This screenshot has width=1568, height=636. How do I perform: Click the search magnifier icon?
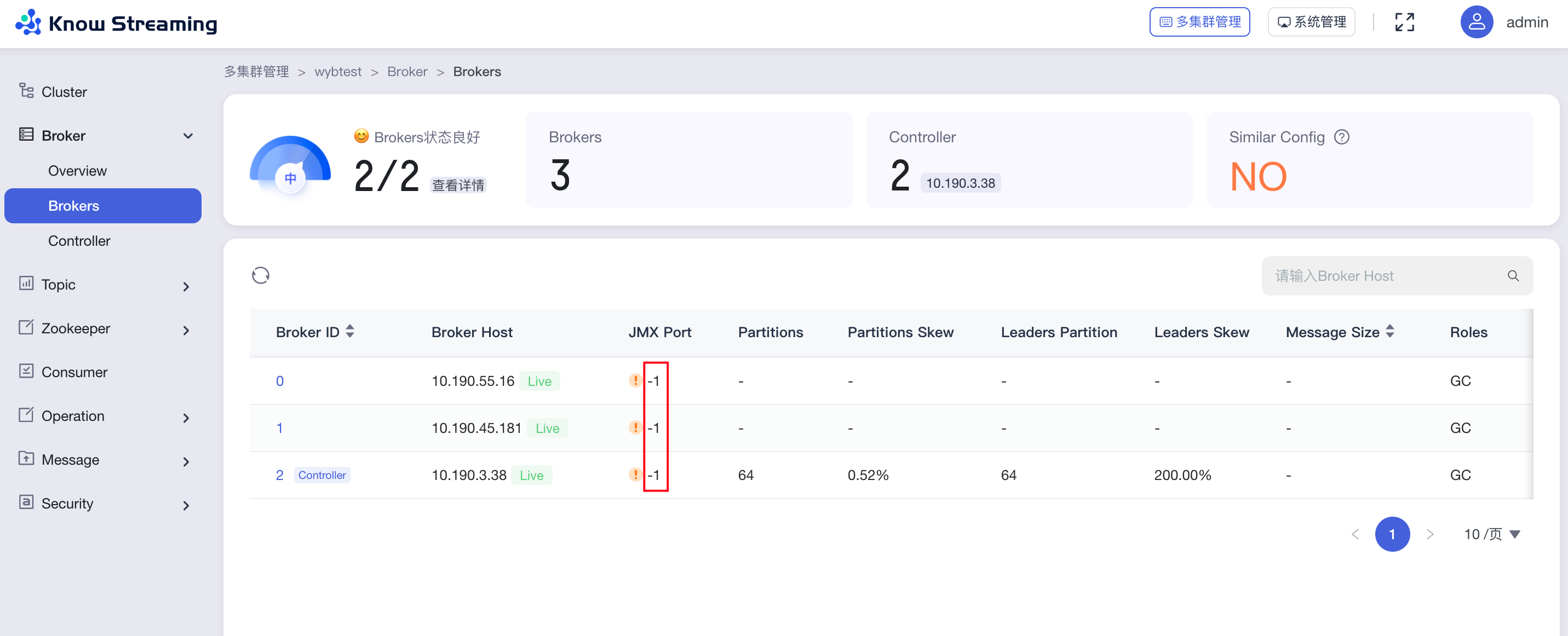(x=1513, y=276)
